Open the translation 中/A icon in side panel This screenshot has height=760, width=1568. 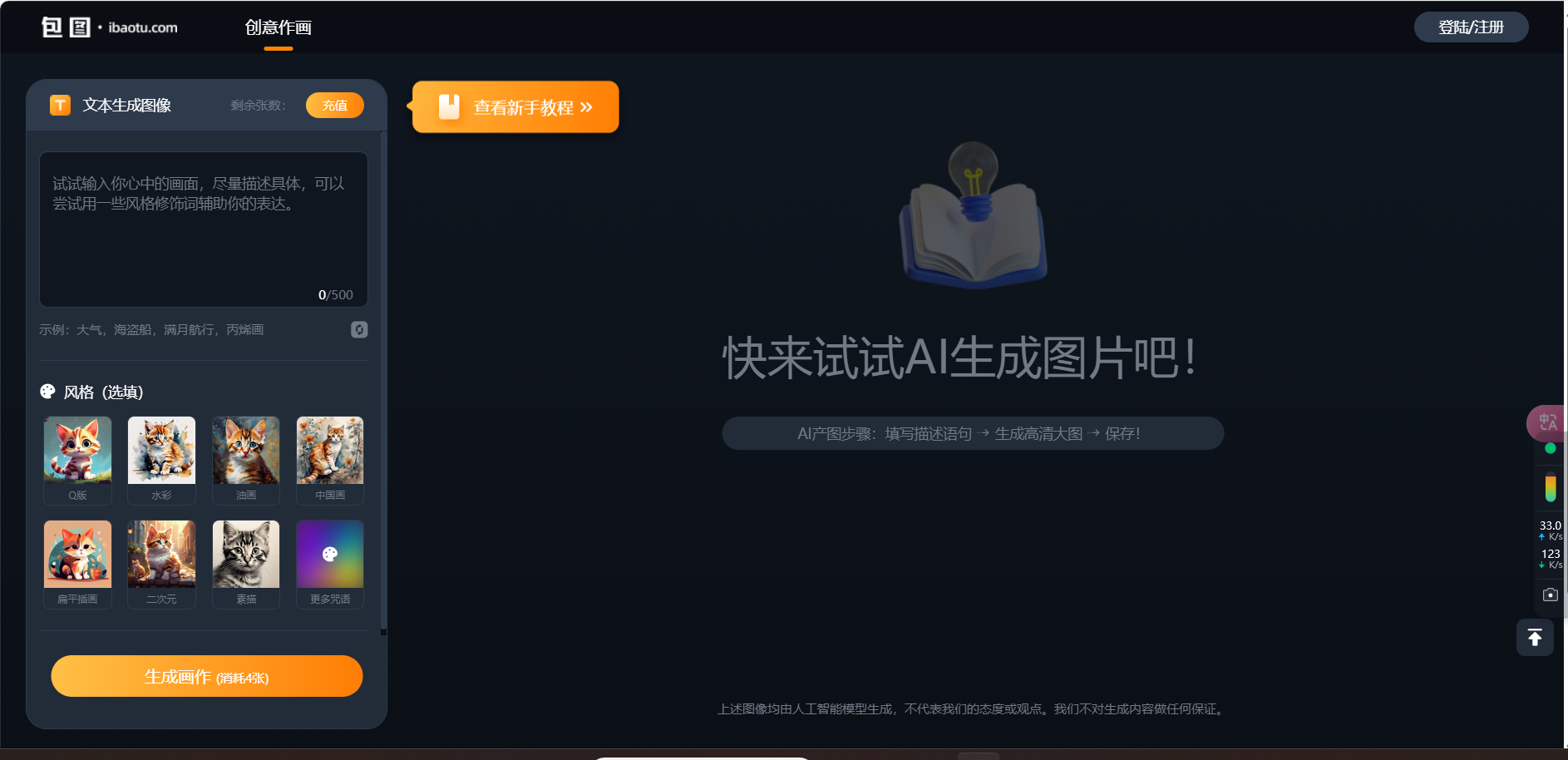(1547, 423)
